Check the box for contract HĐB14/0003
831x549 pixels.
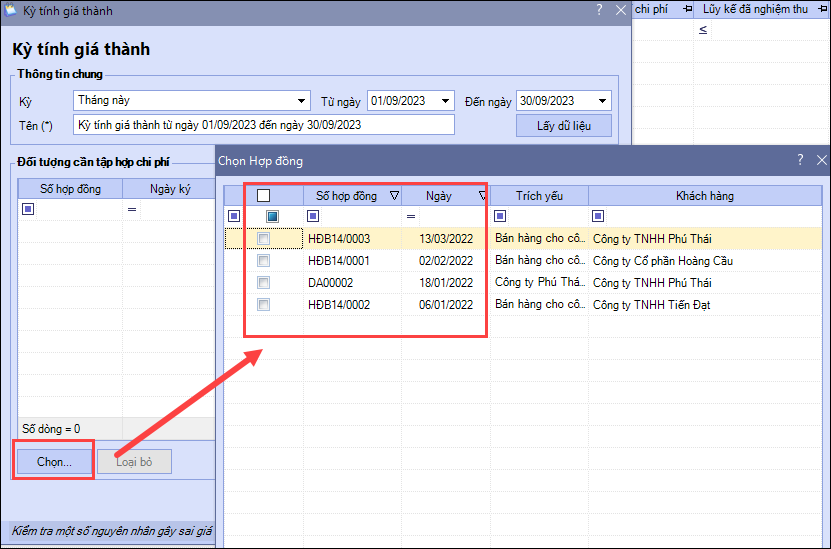pyautogui.click(x=264, y=239)
